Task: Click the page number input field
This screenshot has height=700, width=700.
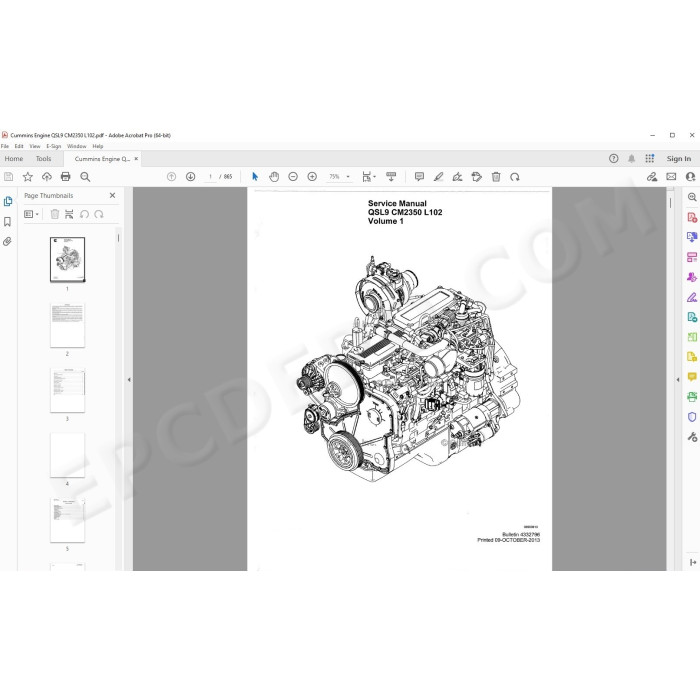Action: [x=210, y=177]
